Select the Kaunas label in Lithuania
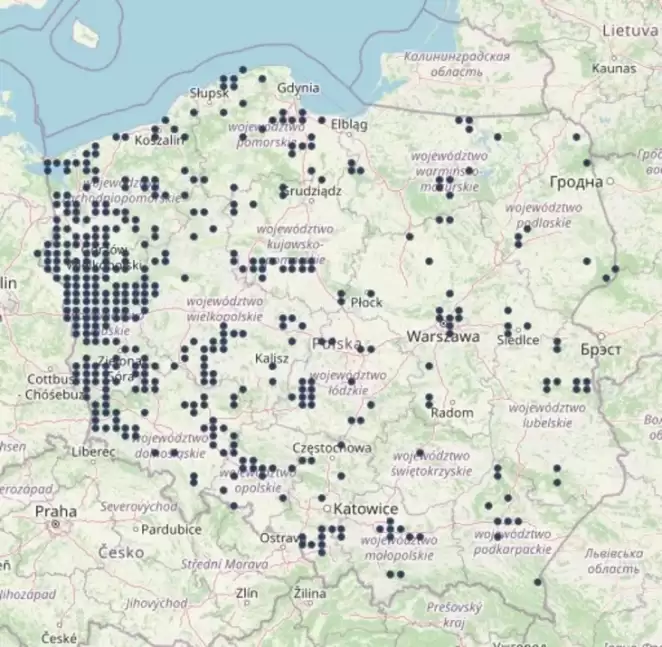The height and width of the screenshot is (647, 662). tap(613, 69)
